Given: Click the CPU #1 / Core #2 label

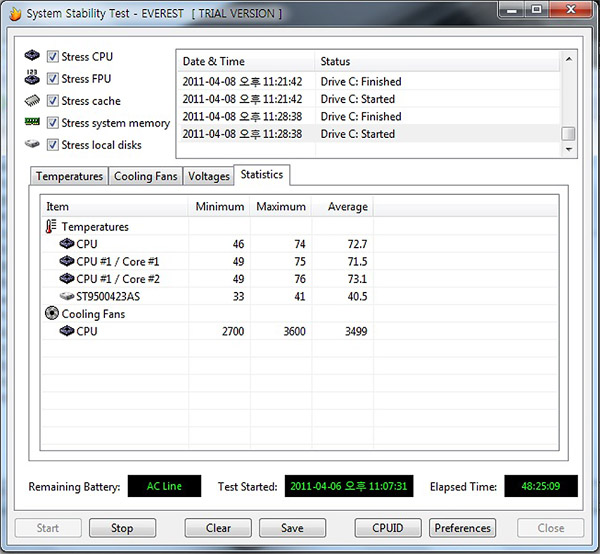Looking at the screenshot, I should click(117, 279).
